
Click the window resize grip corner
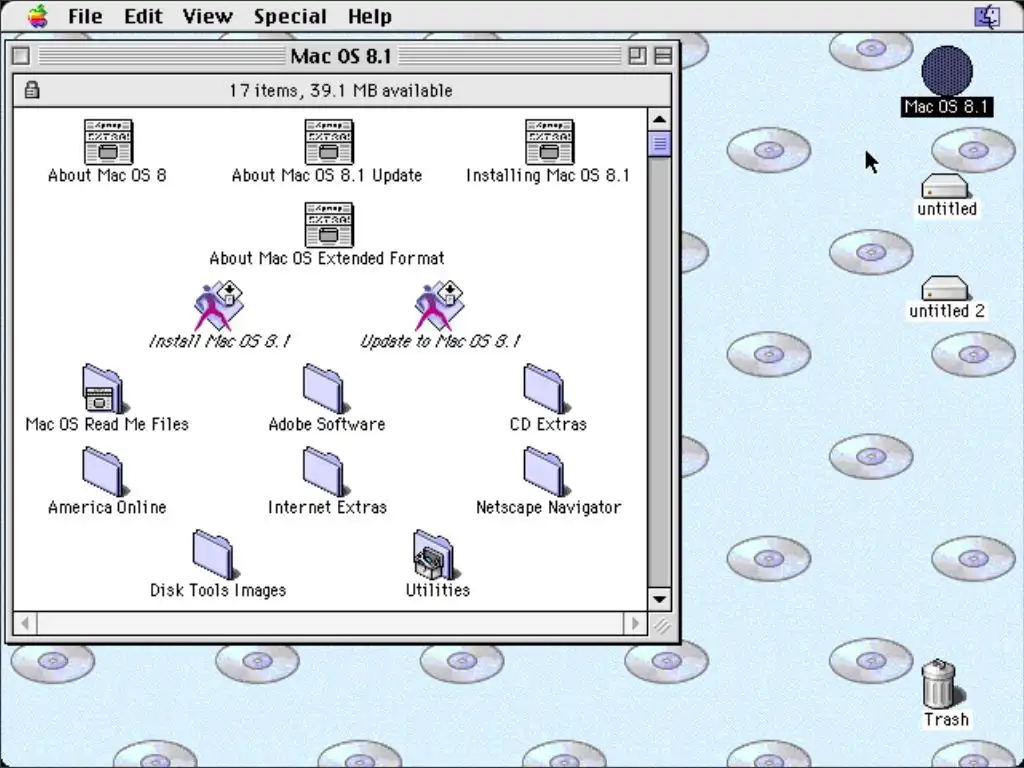click(x=660, y=624)
